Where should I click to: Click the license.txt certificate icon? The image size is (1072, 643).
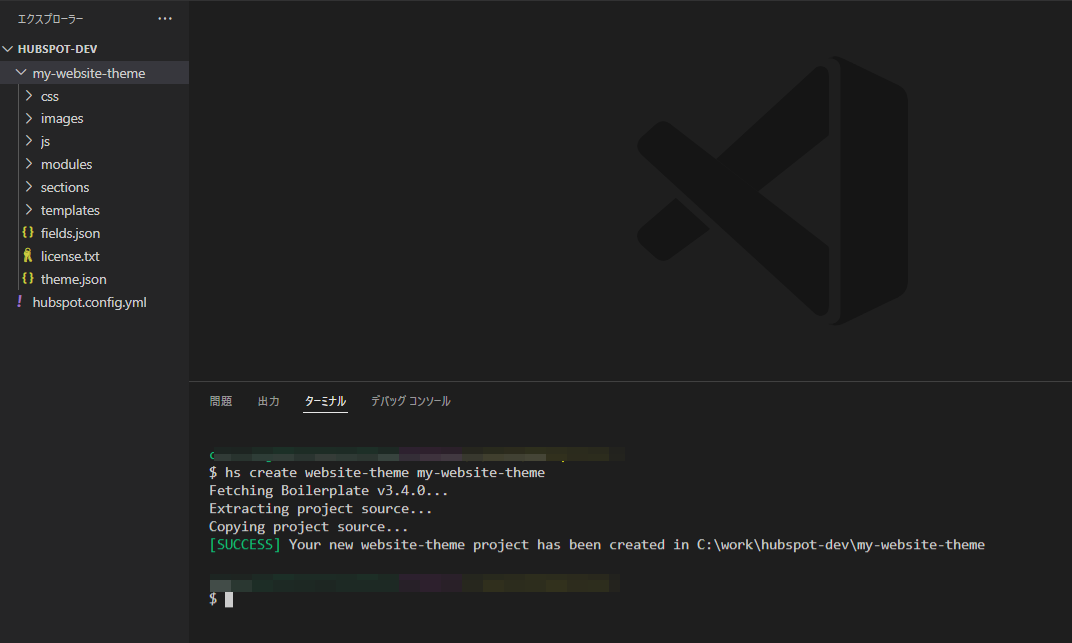(x=28, y=256)
